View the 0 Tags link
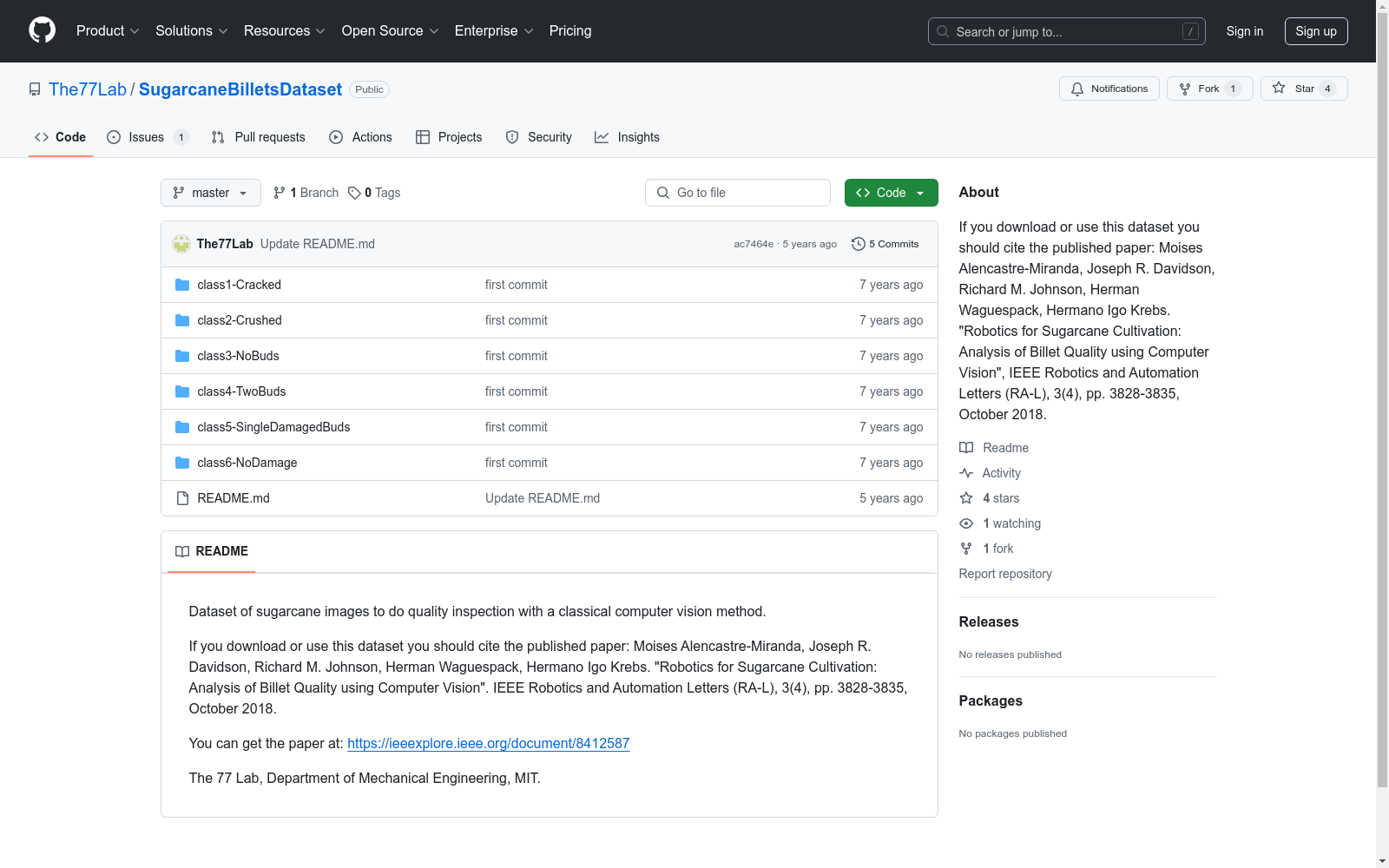Image resolution: width=1389 pixels, height=868 pixels. click(374, 193)
